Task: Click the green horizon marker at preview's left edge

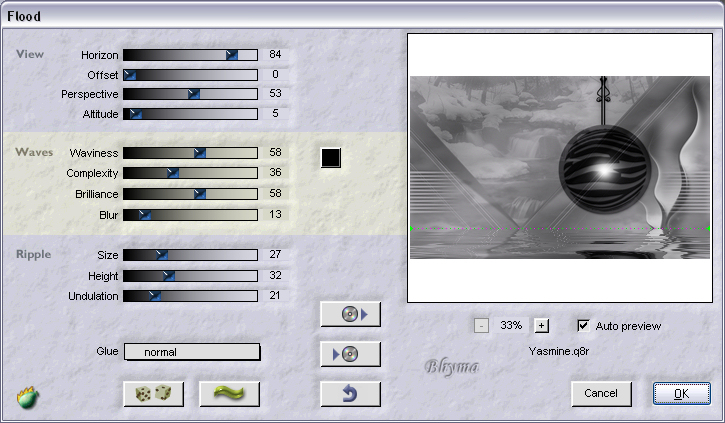Action: click(x=411, y=228)
